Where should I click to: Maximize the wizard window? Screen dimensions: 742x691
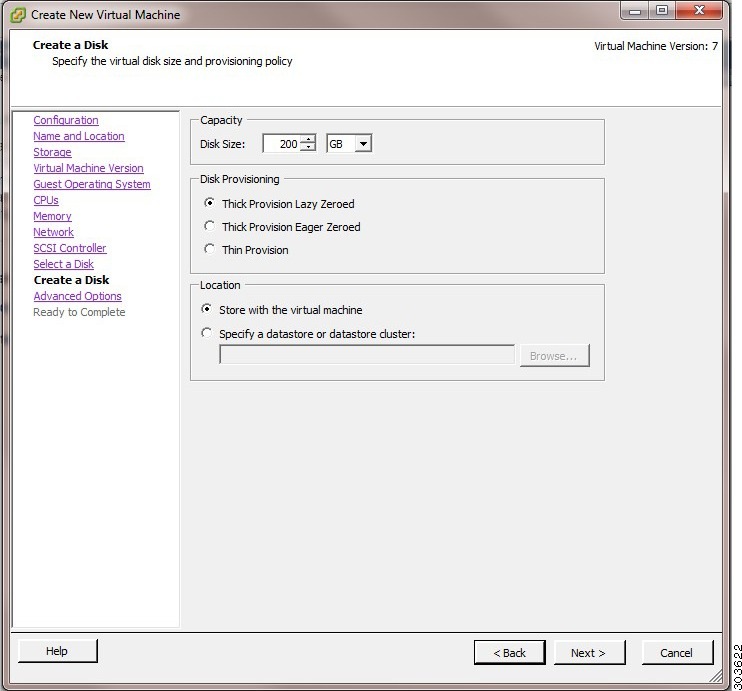pos(662,10)
